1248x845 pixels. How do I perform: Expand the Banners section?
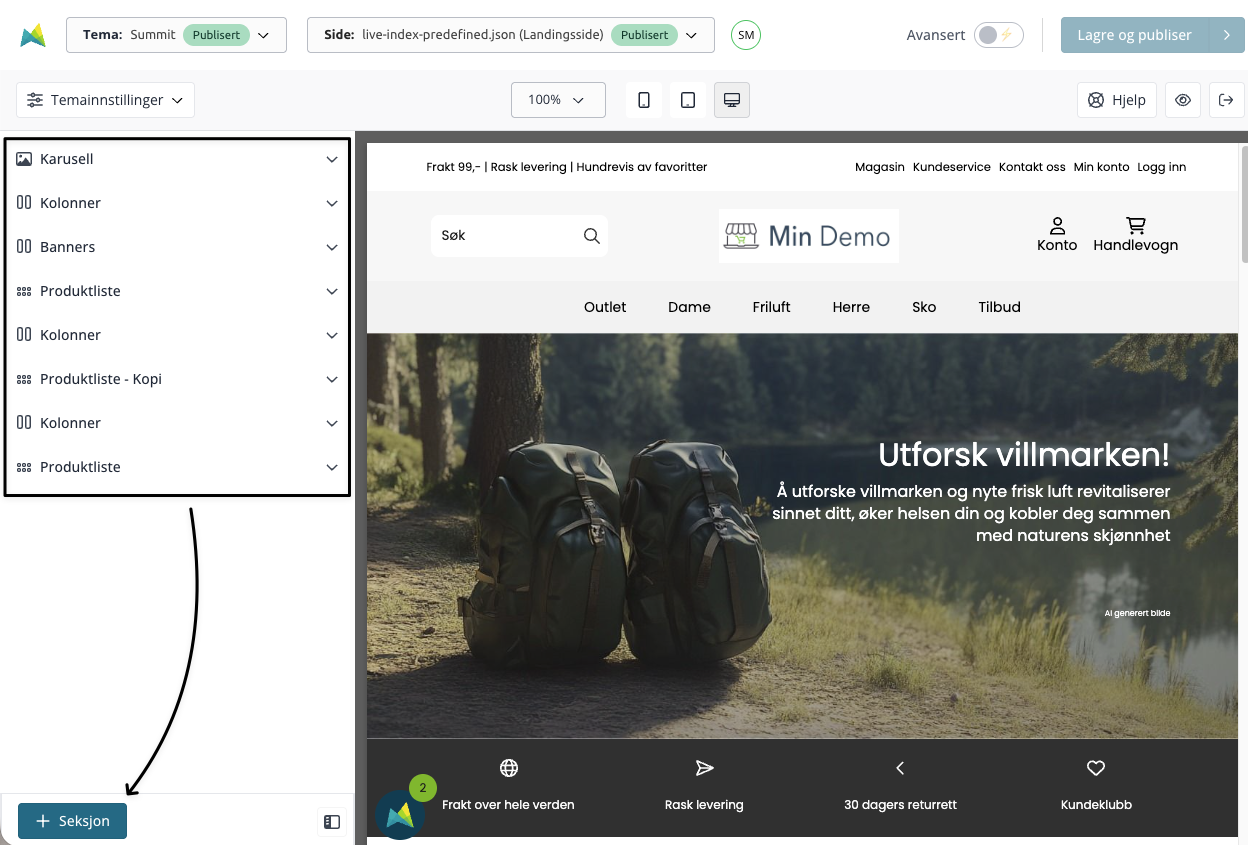(177, 247)
